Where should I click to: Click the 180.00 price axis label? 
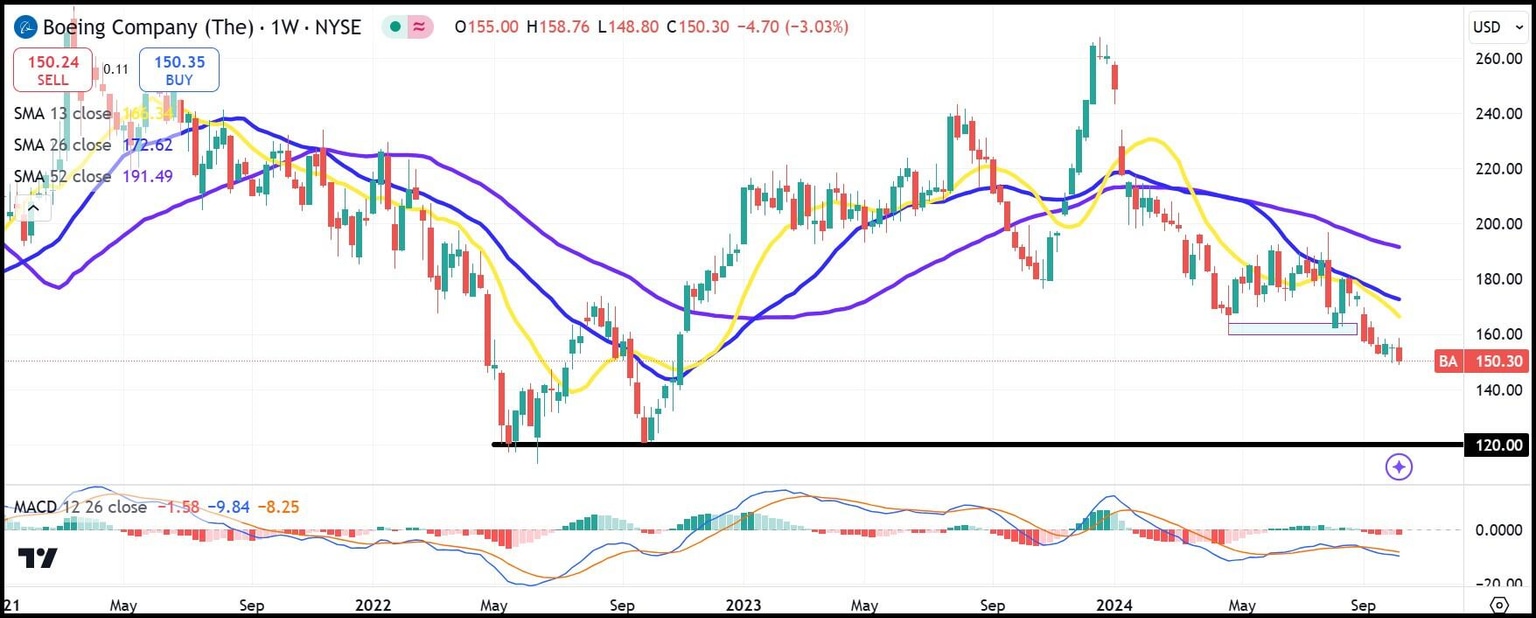tap(1497, 279)
